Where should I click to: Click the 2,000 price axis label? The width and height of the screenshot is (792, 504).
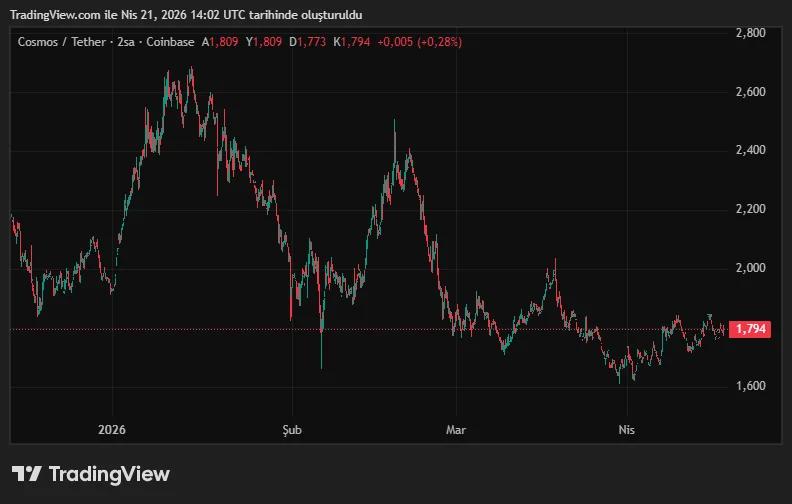click(x=750, y=268)
